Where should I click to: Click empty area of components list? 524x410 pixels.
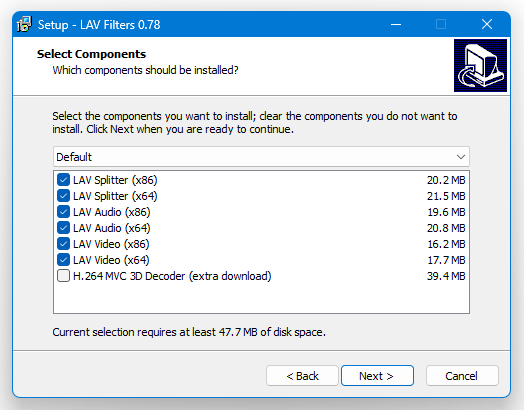(261, 298)
